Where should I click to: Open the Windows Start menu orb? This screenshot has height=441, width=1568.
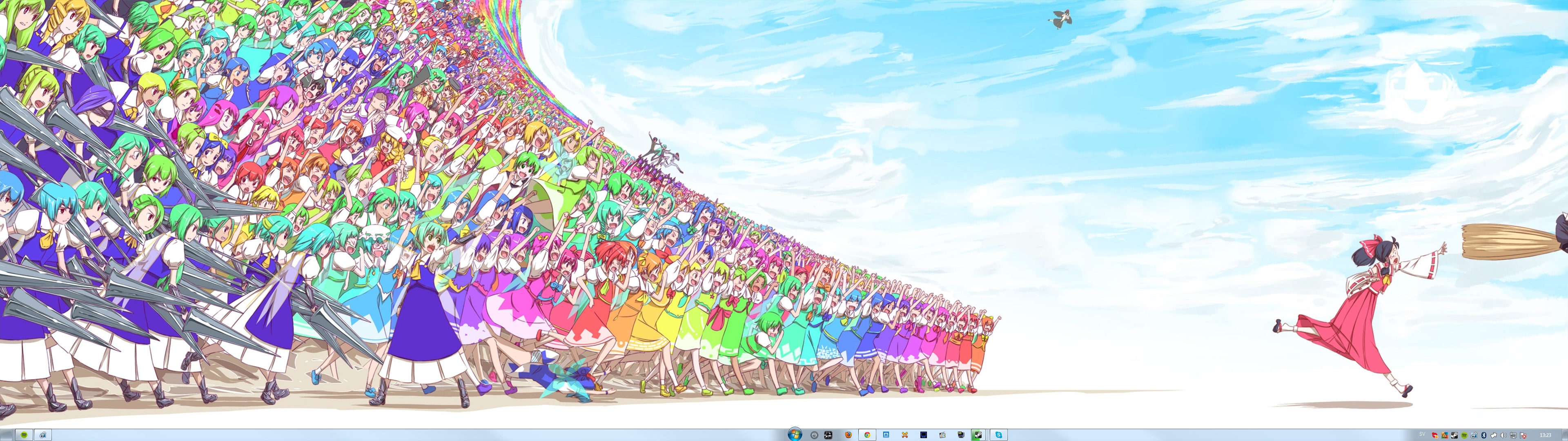tap(795, 435)
